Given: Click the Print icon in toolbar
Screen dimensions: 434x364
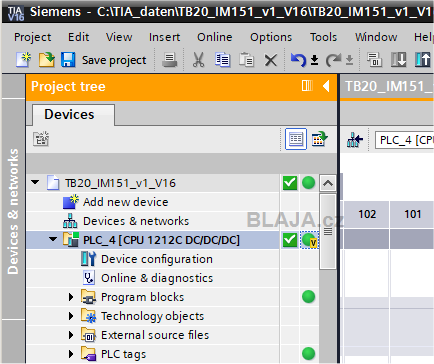Looking at the screenshot, I should pyautogui.click(x=169, y=60).
